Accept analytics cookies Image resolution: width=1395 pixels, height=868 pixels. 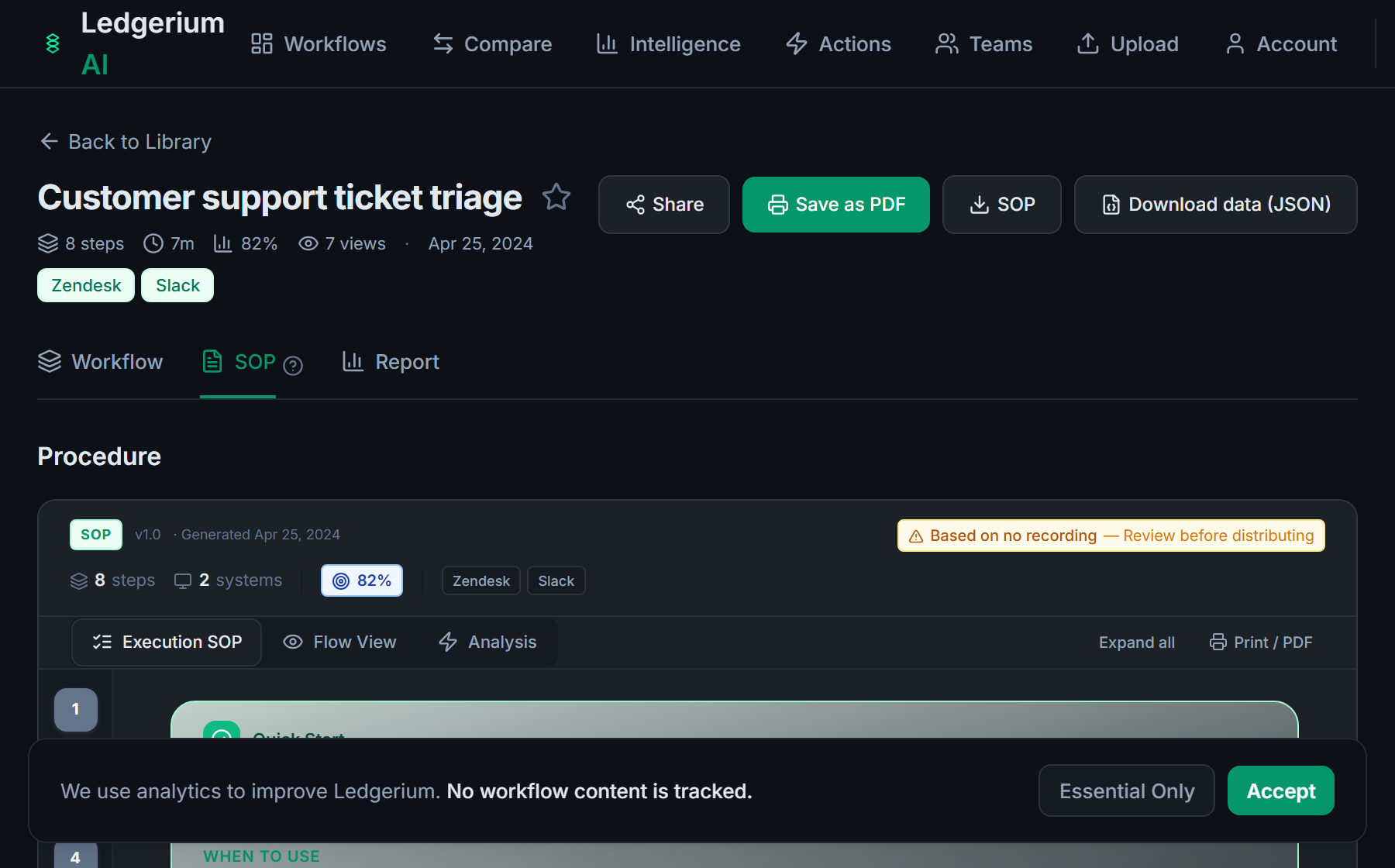pos(1281,790)
